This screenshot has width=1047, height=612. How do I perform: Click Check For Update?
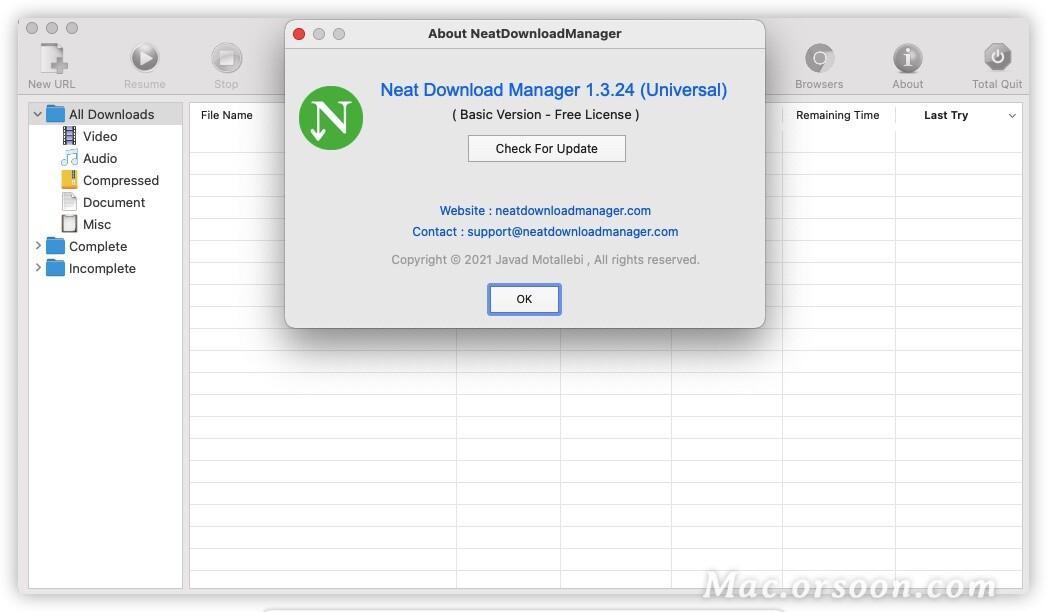[x=546, y=148]
